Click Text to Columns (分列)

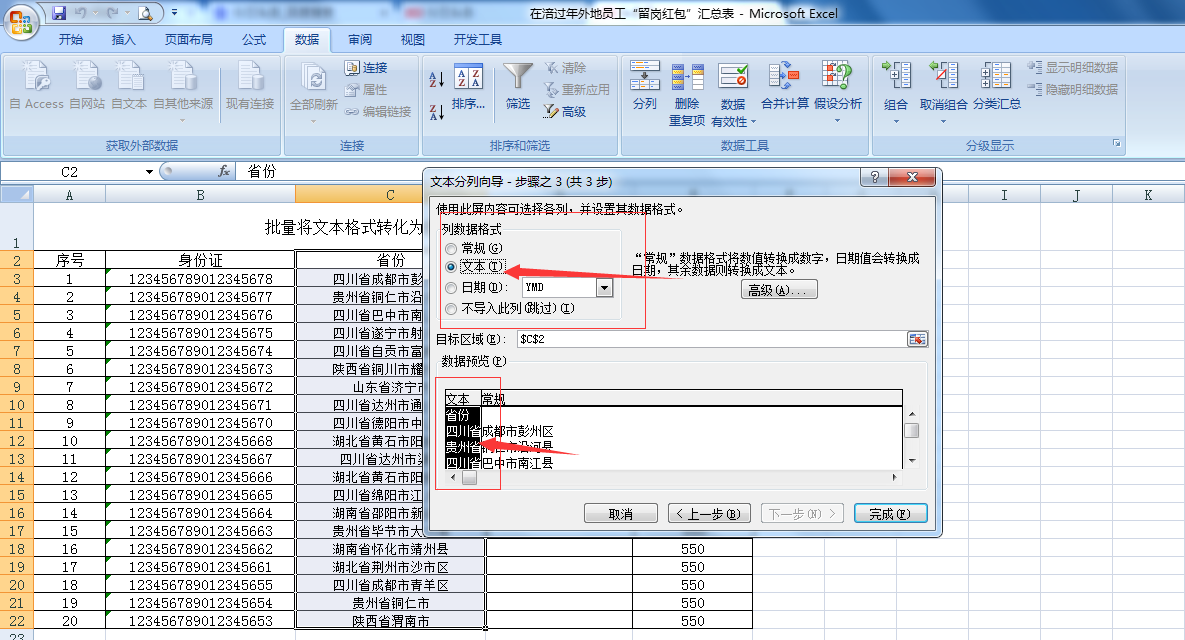pyautogui.click(x=645, y=85)
